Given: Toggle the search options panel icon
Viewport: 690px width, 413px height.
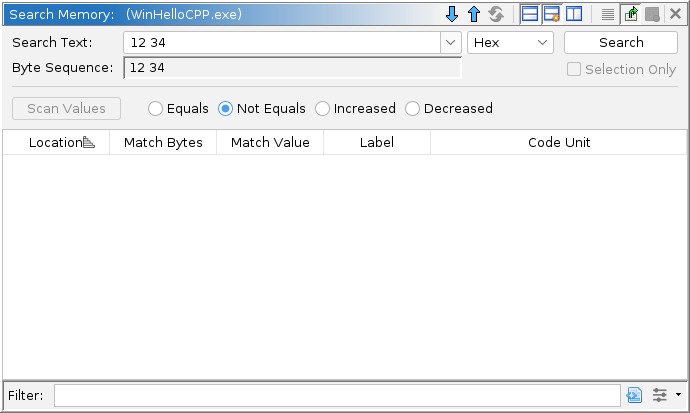Looking at the screenshot, I should [530, 15].
